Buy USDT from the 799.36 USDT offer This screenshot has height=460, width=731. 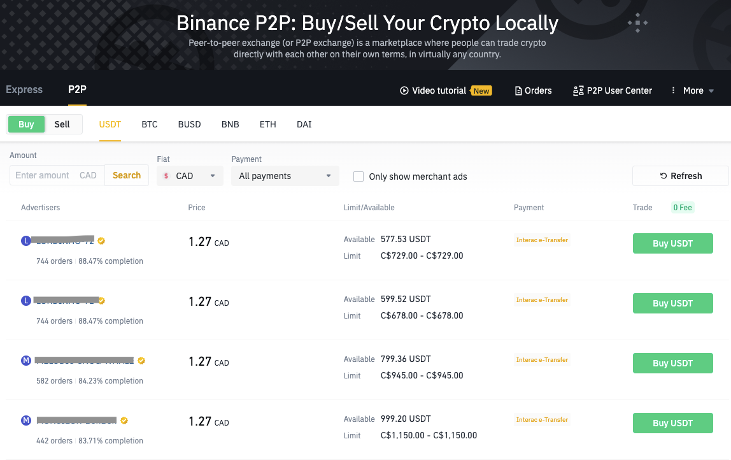[x=672, y=363]
